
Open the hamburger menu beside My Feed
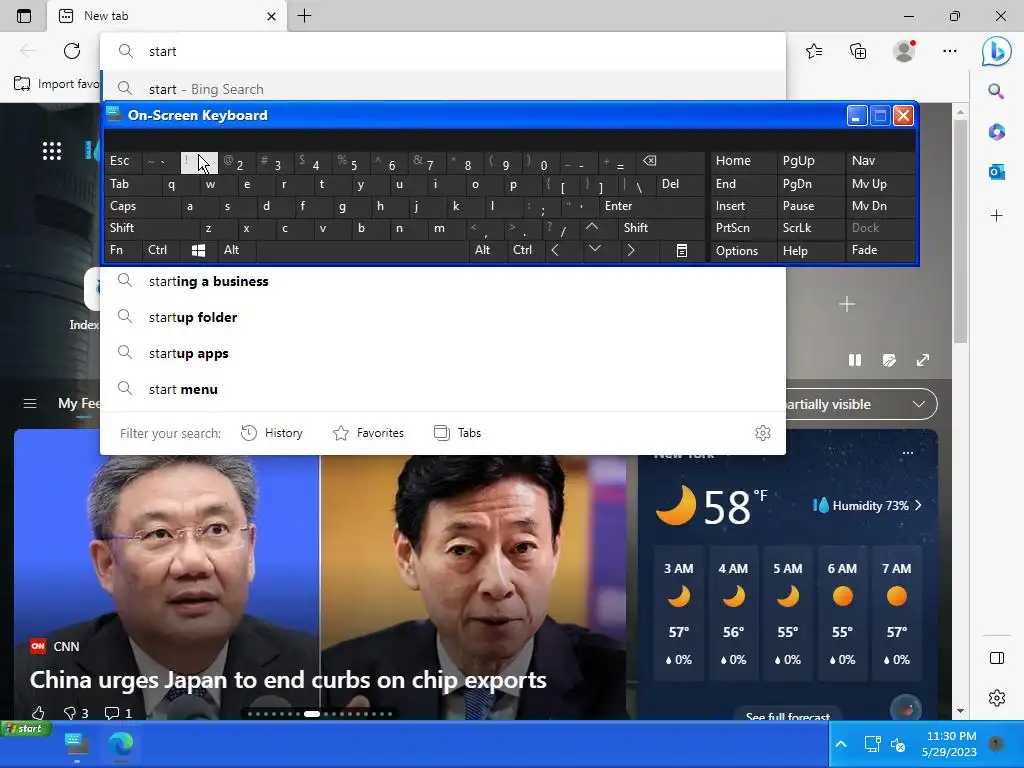30,404
